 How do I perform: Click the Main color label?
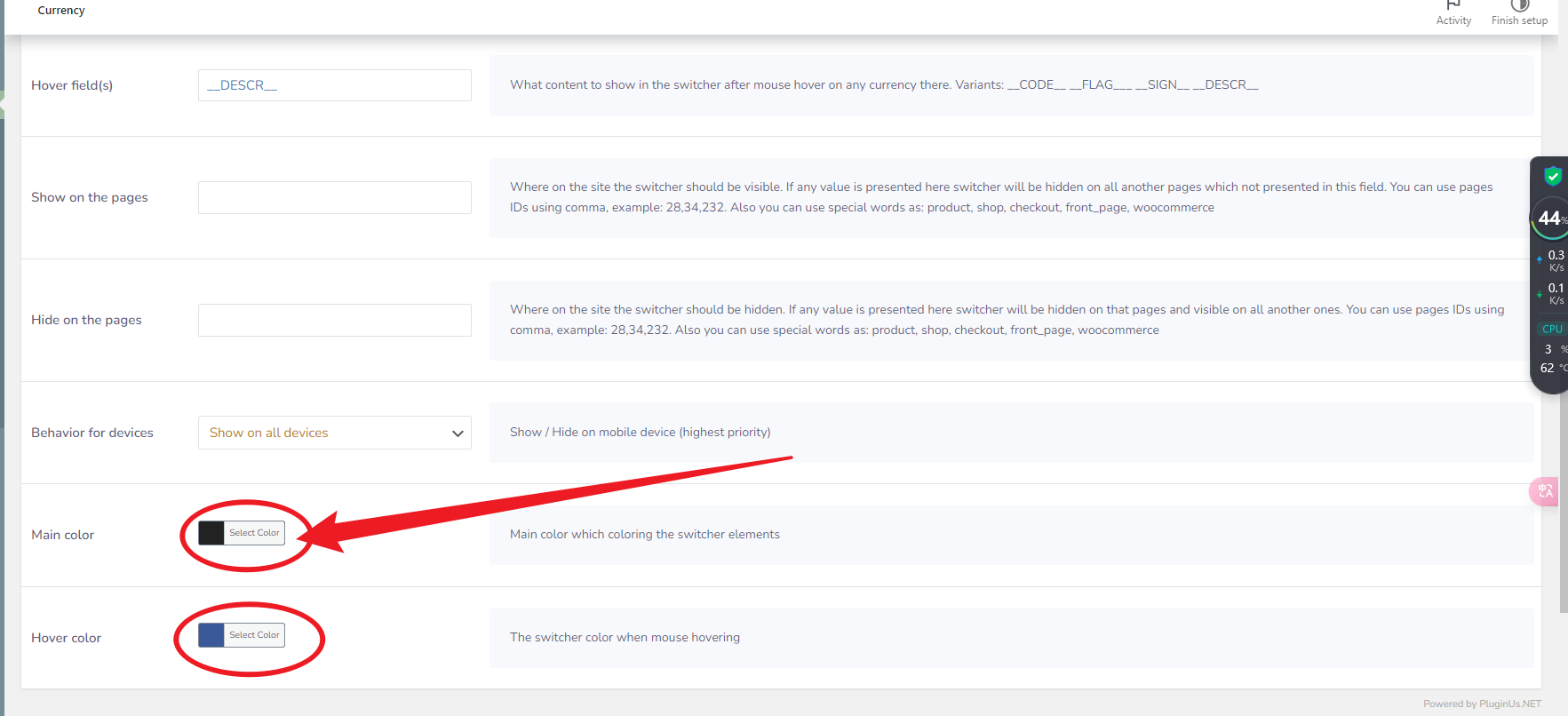(x=62, y=535)
